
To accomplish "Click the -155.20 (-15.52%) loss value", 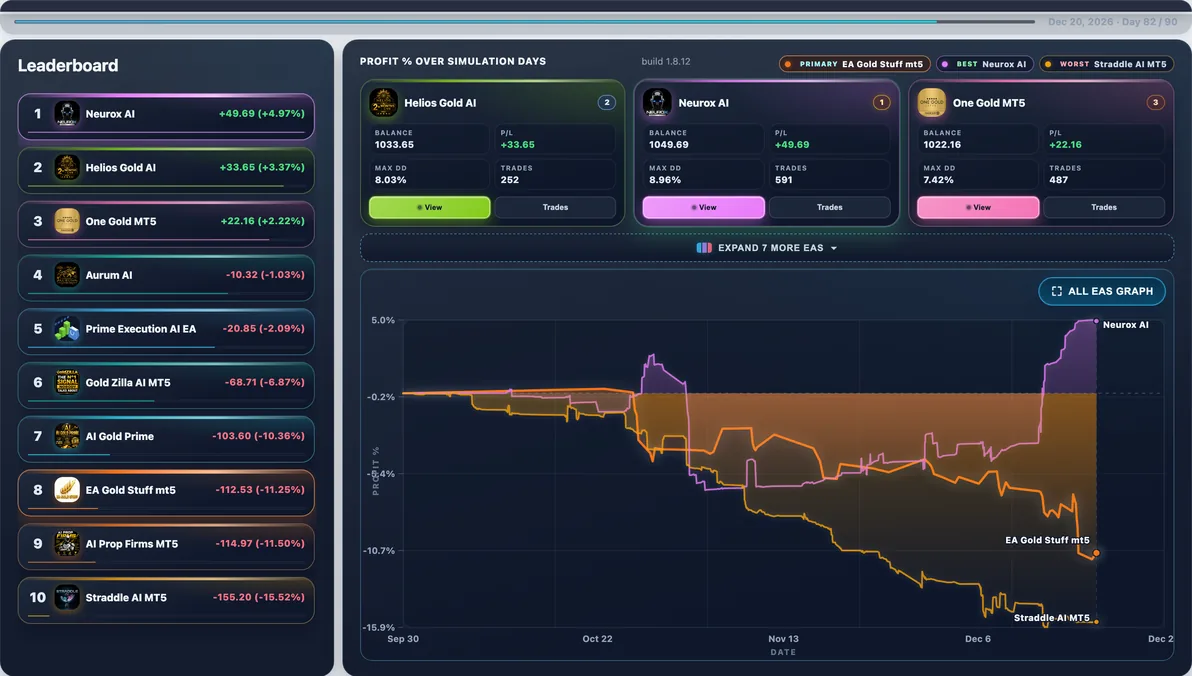I will (258, 598).
